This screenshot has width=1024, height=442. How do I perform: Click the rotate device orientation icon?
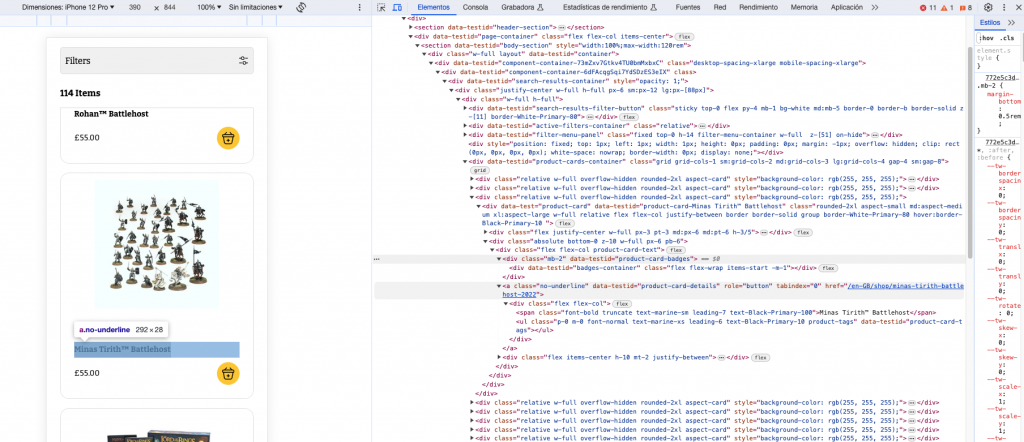coord(300,7)
